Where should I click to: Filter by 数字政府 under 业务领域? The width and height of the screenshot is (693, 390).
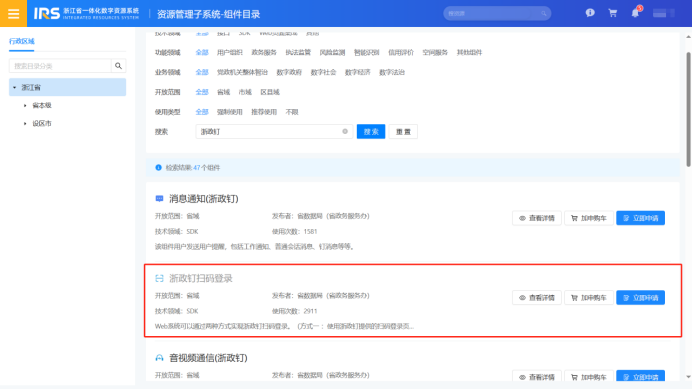(x=289, y=72)
